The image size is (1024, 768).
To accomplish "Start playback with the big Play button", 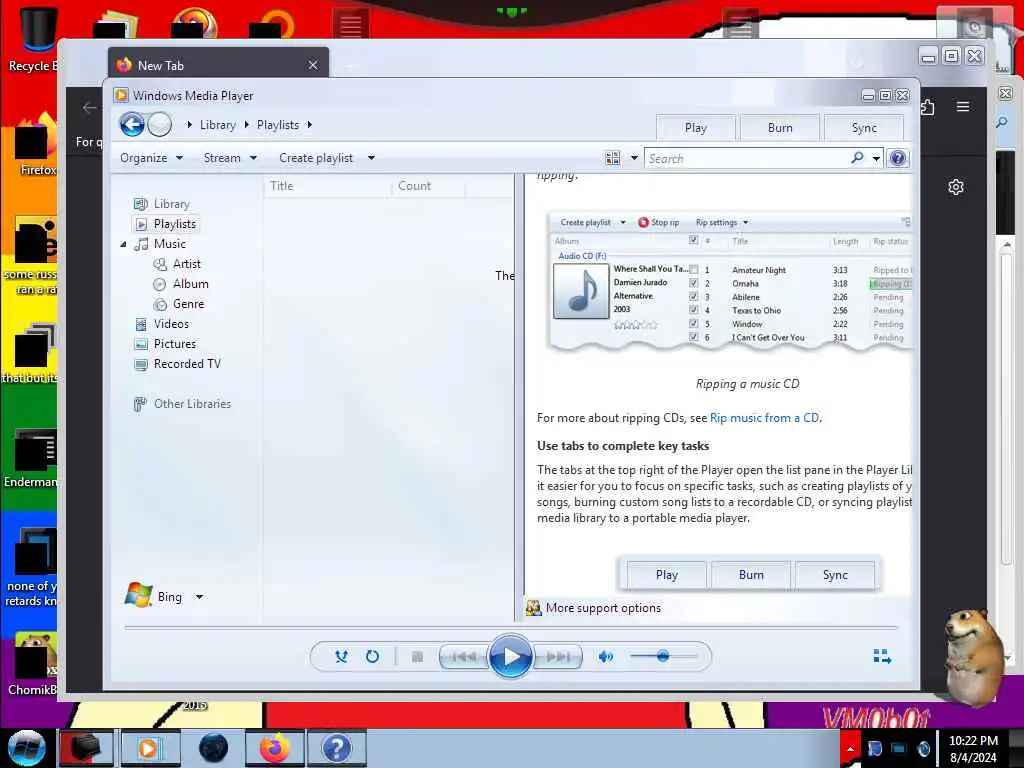I will (510, 656).
